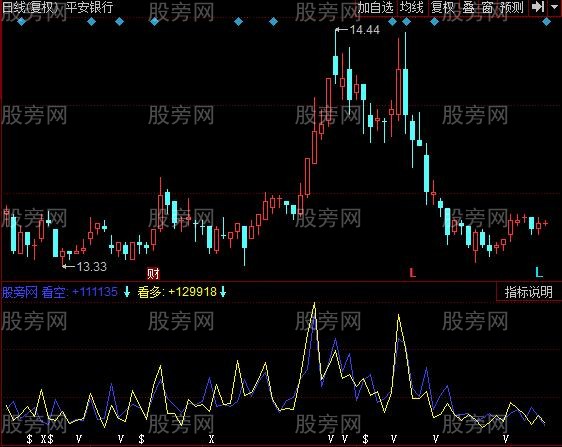This screenshot has width=562, height=447.
Task: Click the 窗 window button
Action: [x=487, y=7]
